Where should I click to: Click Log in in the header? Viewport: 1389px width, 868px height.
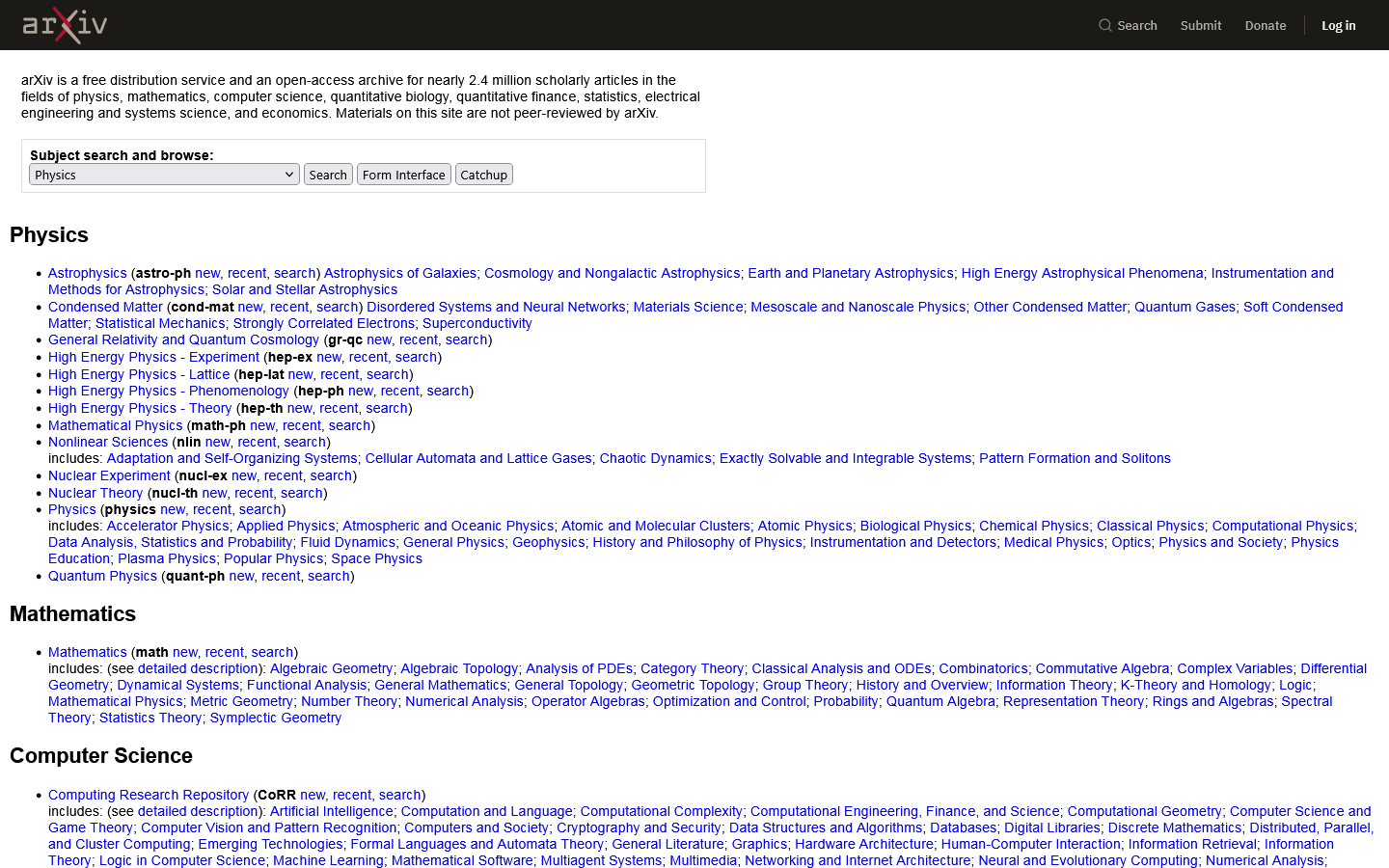tap(1338, 25)
